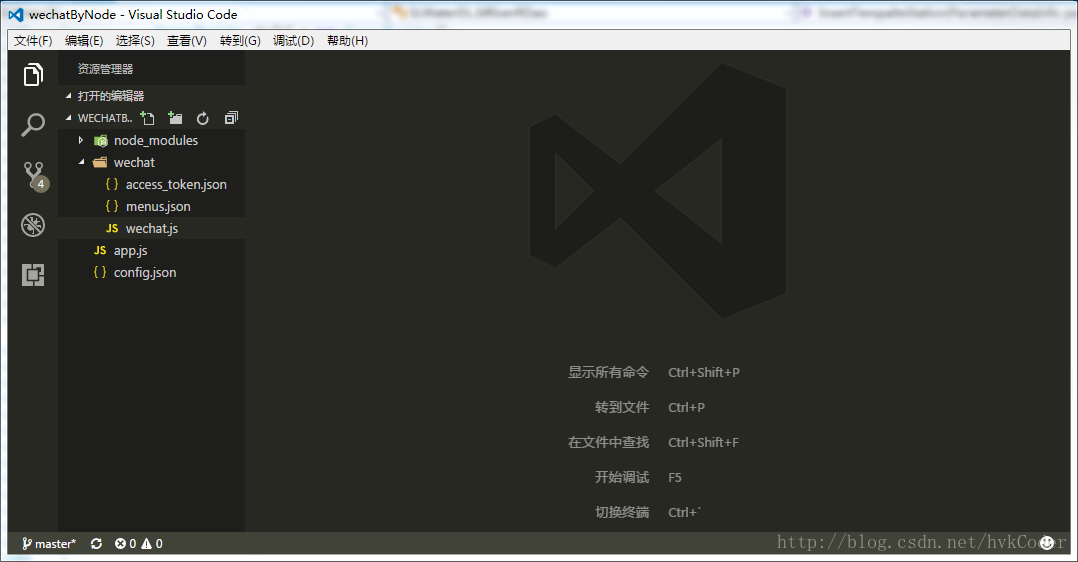The width and height of the screenshot is (1078, 562).
Task: Collapse the 打开的编辑器 section
Action: click(69, 96)
